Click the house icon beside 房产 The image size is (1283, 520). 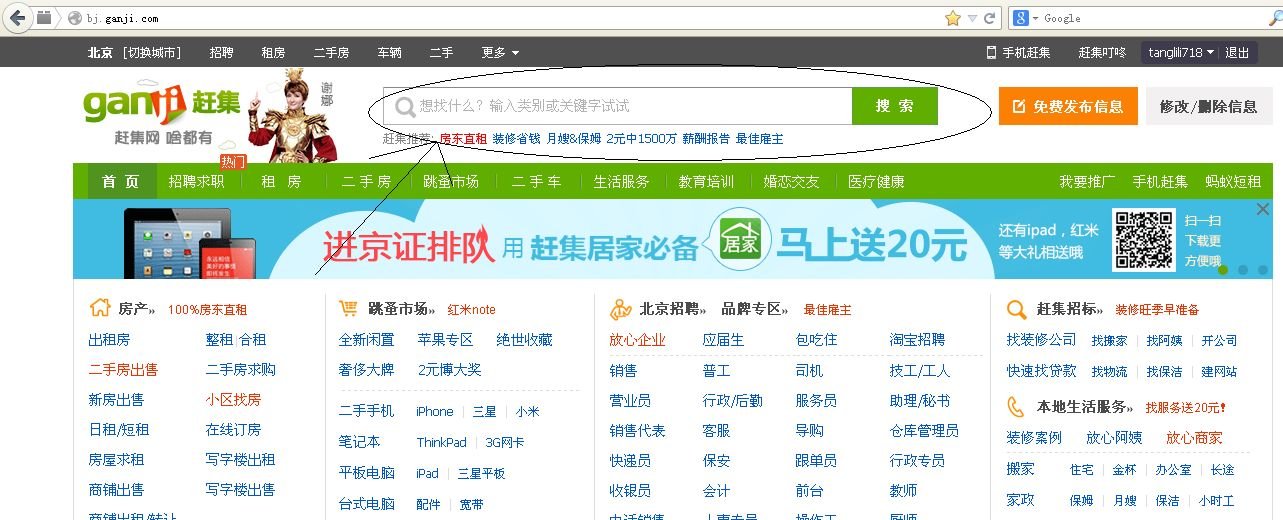100,308
